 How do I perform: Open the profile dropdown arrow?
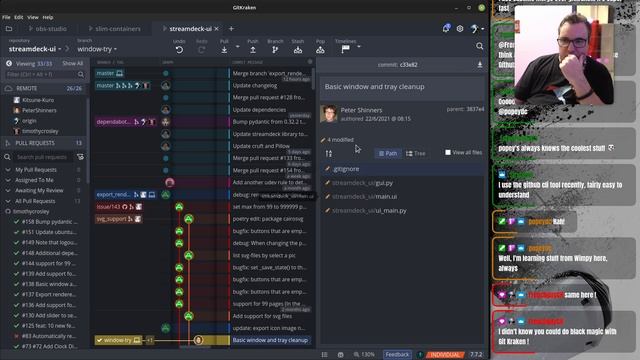[482, 29]
